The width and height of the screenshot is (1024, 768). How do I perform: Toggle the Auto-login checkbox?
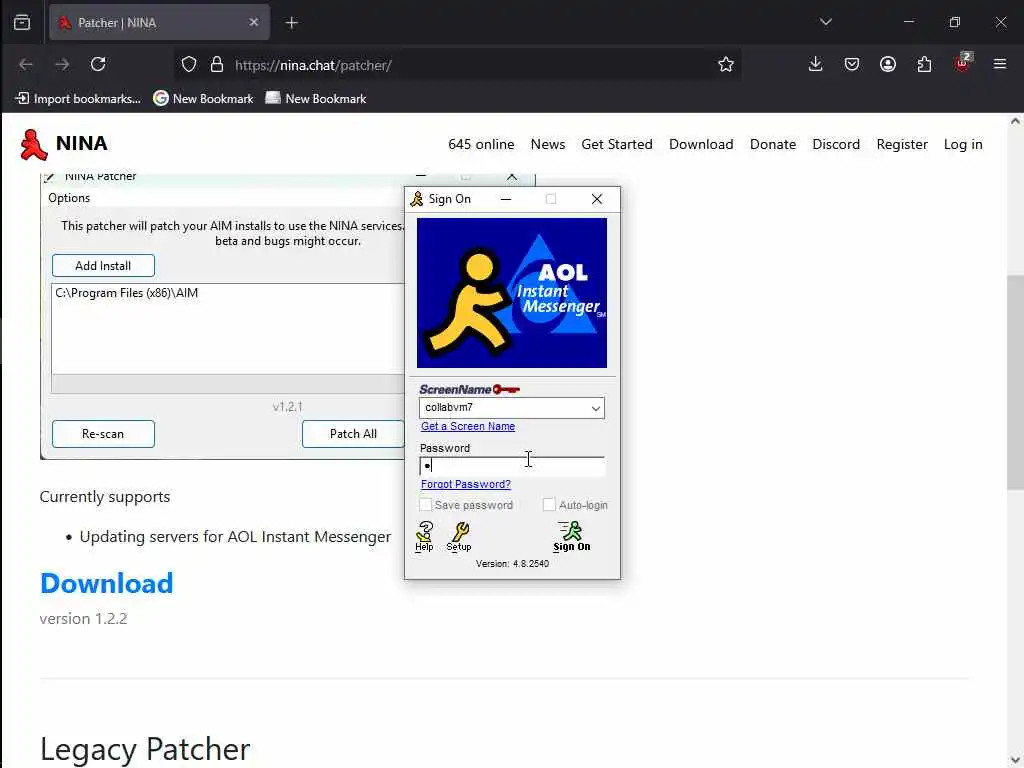click(x=549, y=505)
